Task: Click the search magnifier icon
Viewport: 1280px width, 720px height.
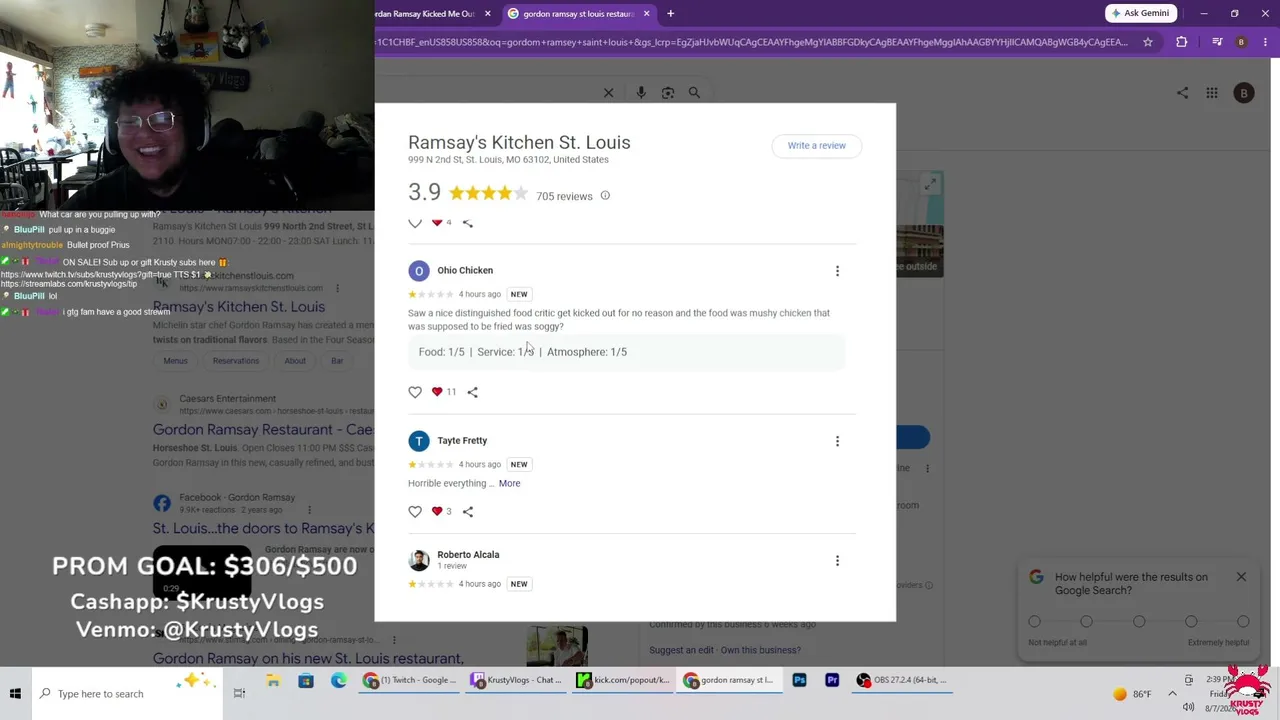Action: tap(694, 93)
